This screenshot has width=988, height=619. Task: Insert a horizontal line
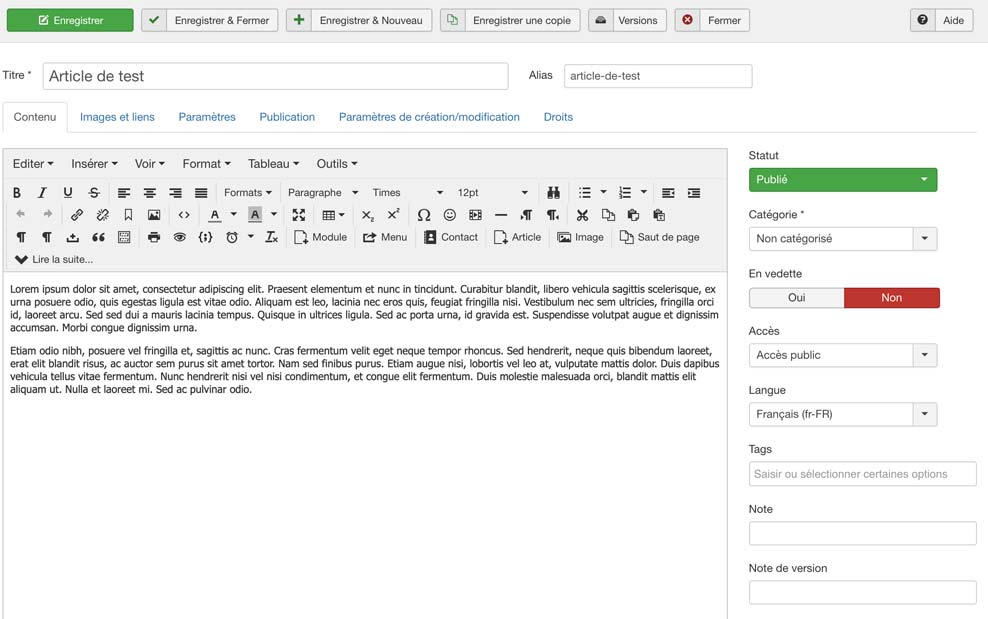(501, 215)
